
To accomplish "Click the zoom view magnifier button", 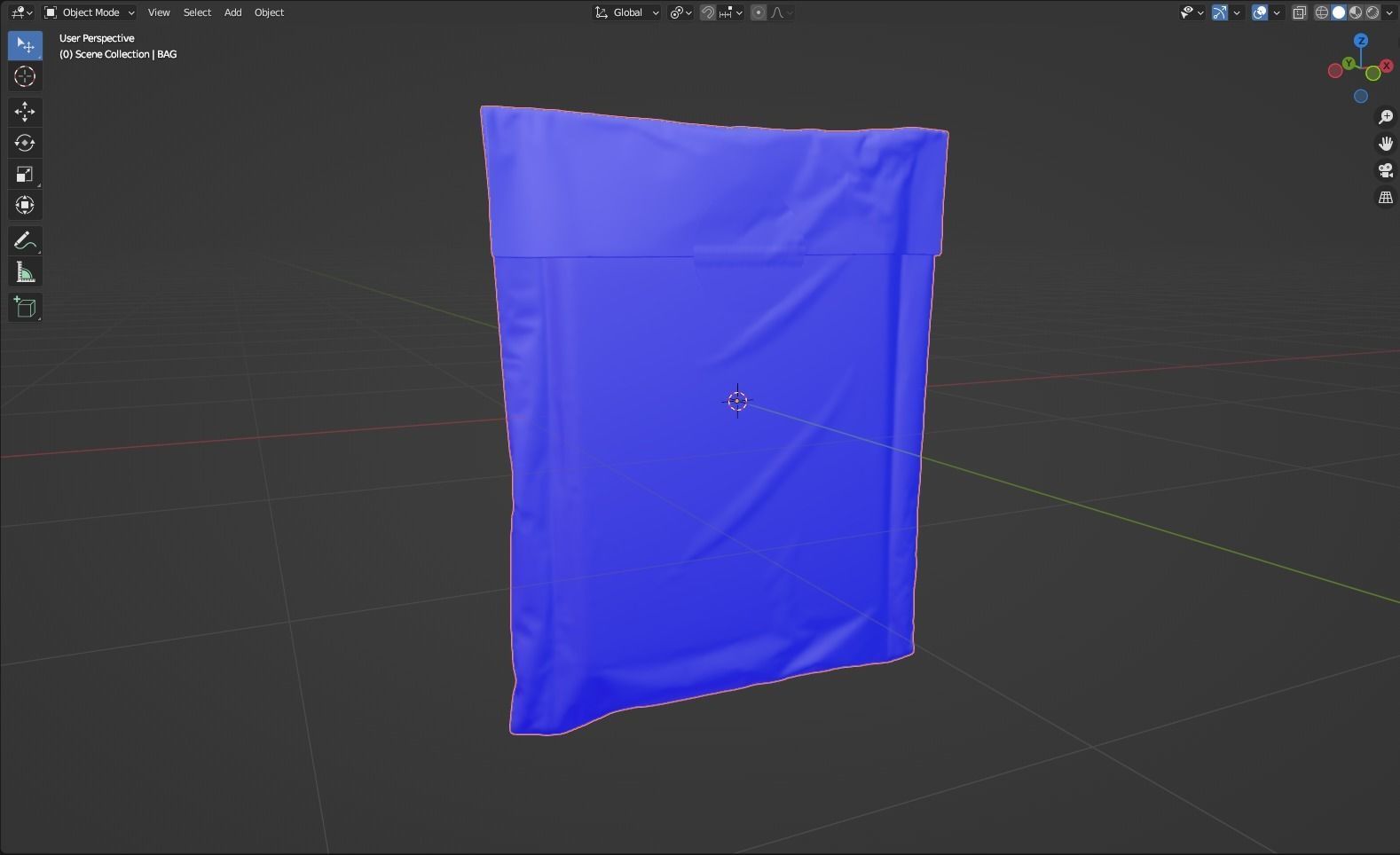I will coord(1386,117).
